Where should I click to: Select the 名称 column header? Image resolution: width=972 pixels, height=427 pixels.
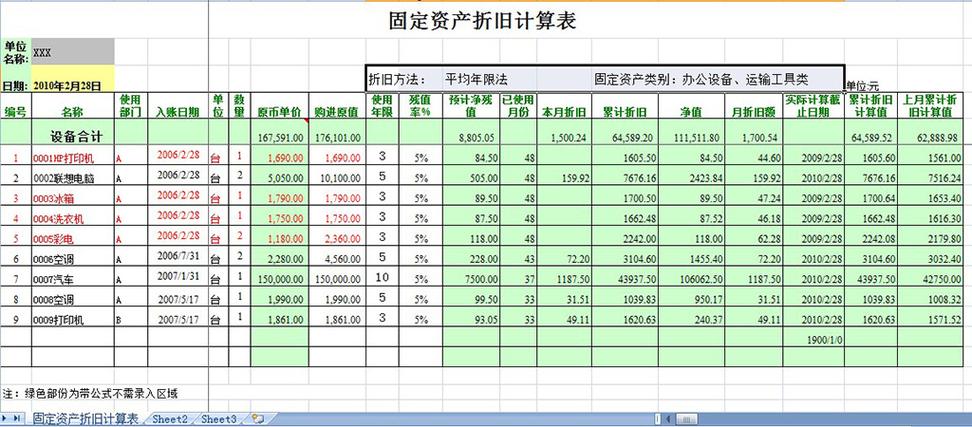pos(73,106)
